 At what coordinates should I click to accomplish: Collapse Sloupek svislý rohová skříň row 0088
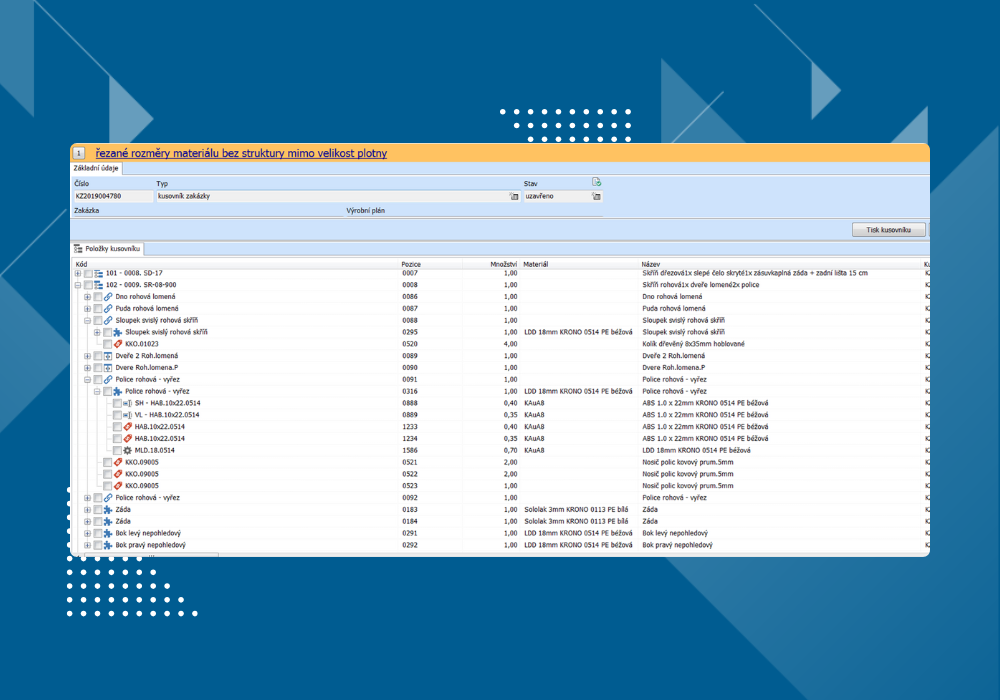point(87,321)
